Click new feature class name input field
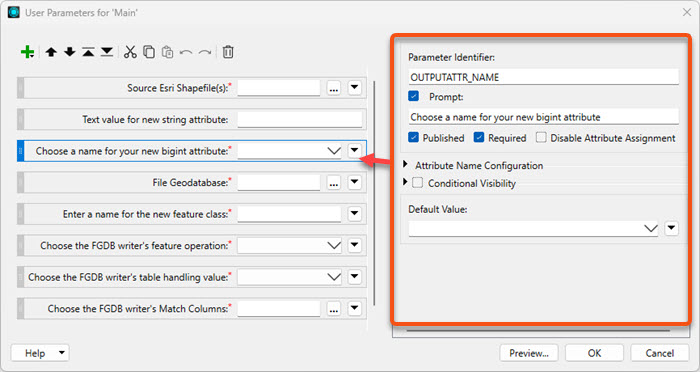700x372 pixels. 289,214
